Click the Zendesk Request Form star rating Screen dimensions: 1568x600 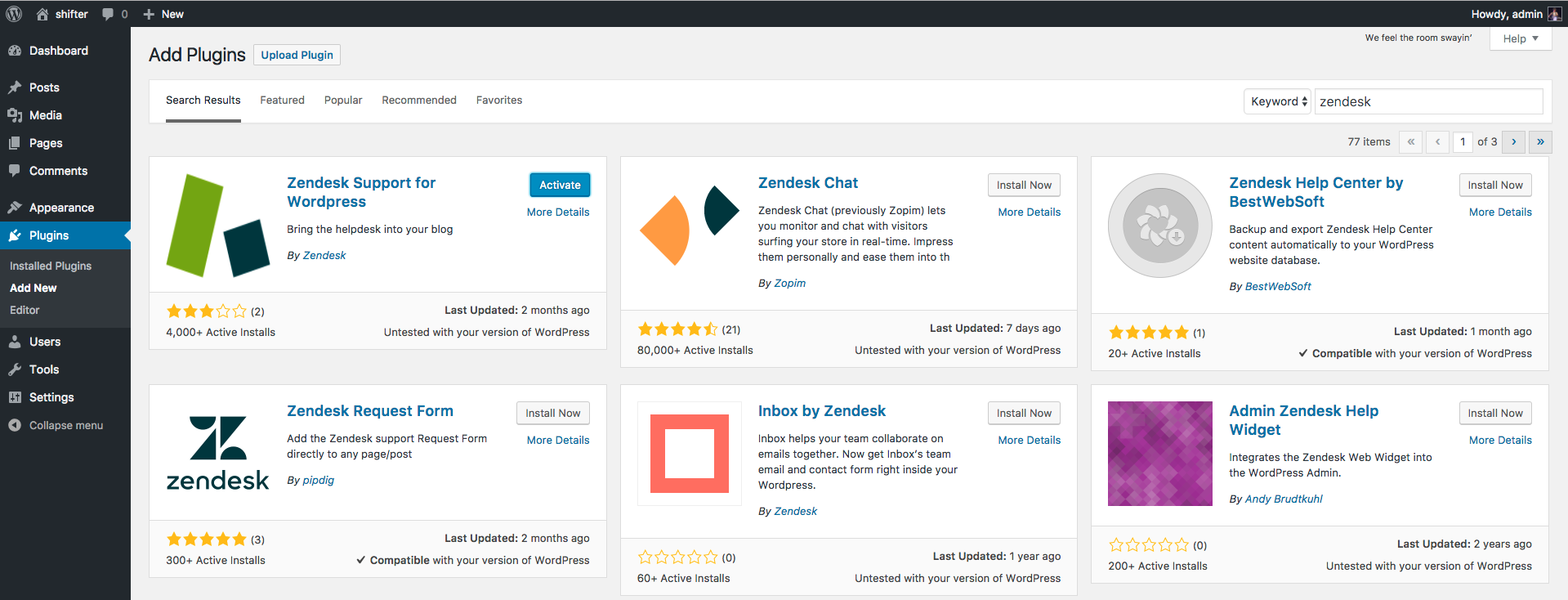coord(207,540)
